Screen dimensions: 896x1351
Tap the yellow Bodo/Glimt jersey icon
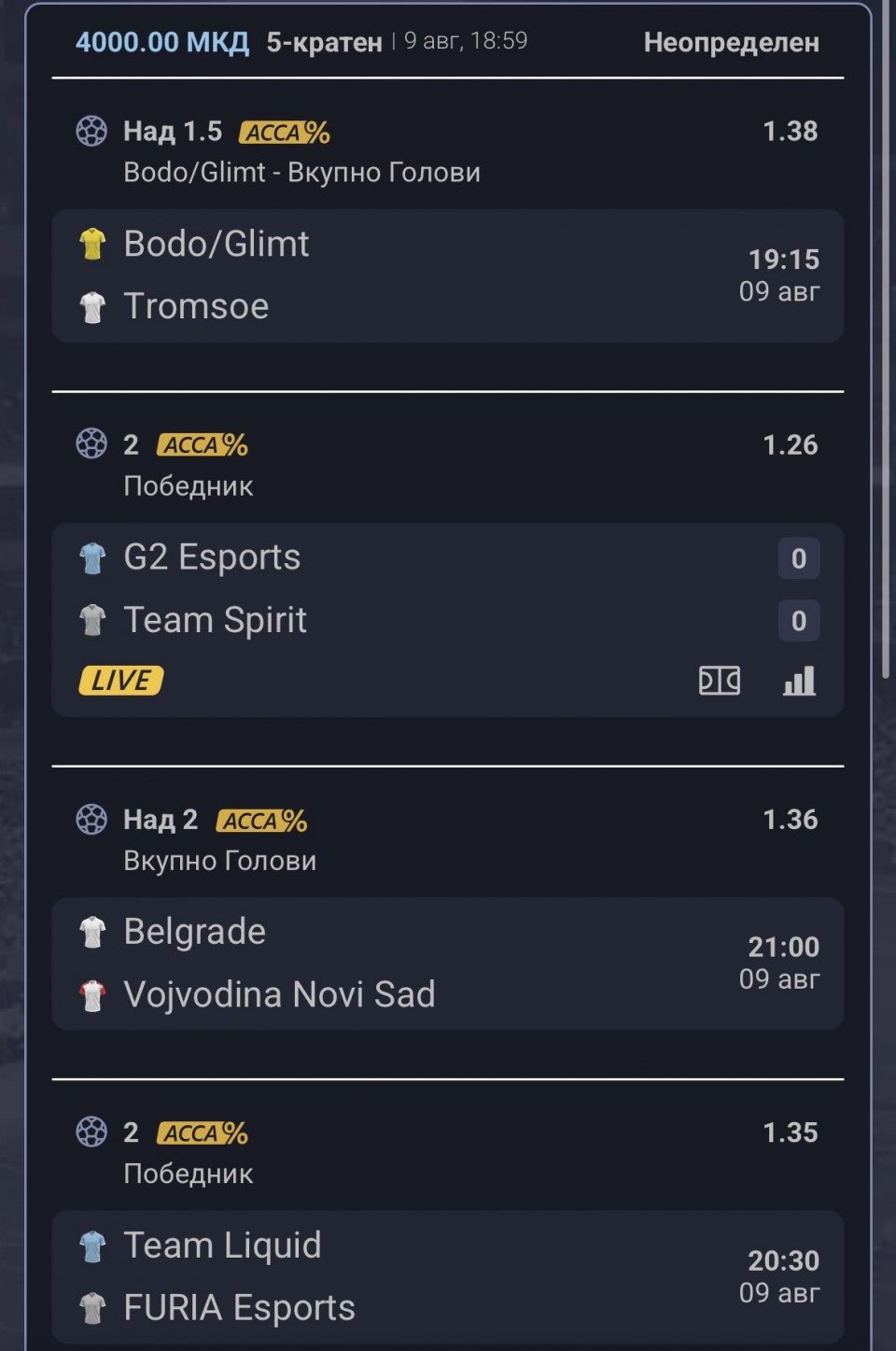(x=92, y=244)
